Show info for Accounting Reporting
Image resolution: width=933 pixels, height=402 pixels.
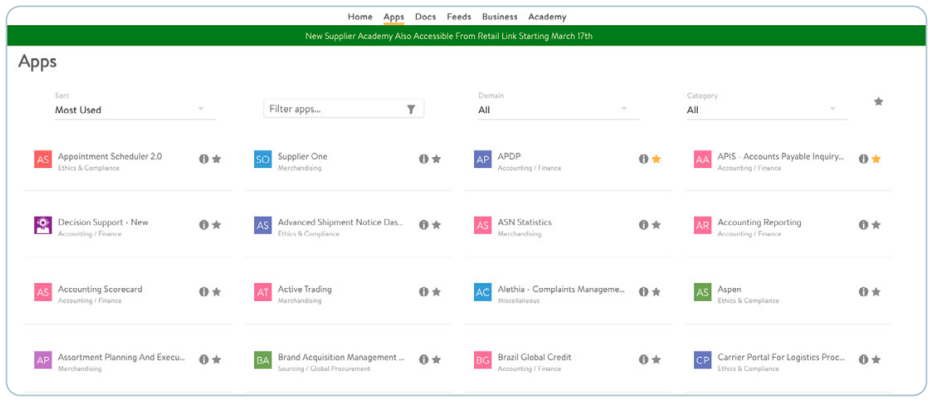[863, 225]
